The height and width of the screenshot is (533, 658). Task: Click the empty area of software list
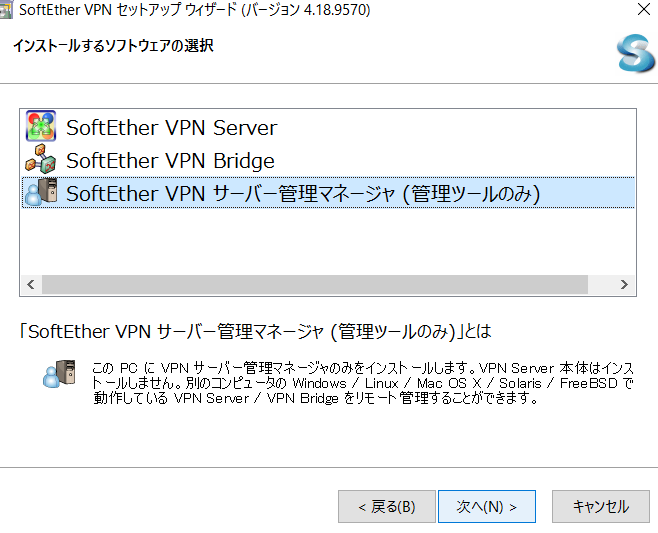(x=328, y=241)
